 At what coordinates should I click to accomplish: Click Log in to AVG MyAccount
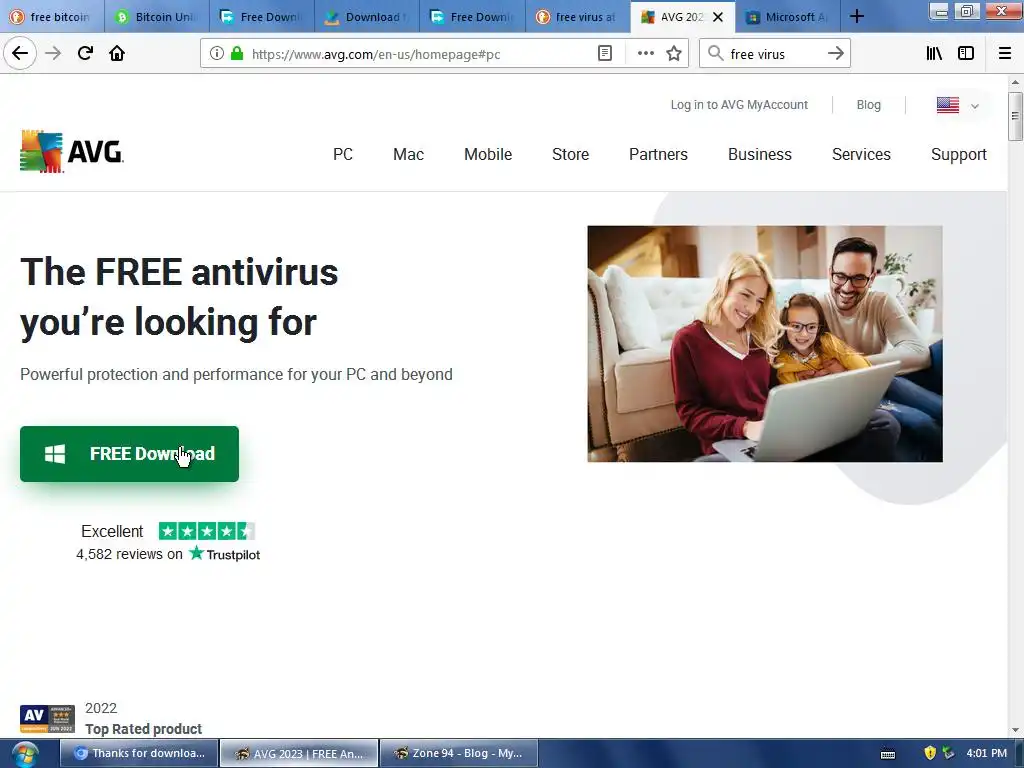(739, 104)
